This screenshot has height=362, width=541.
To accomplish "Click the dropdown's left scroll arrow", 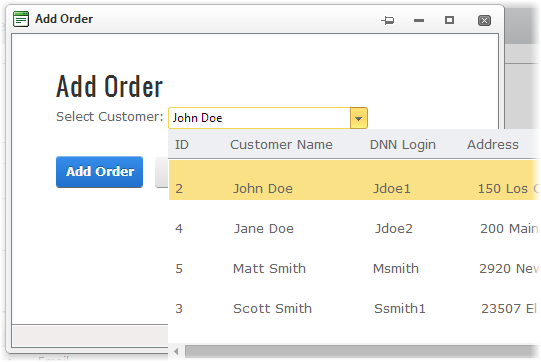I will [x=176, y=352].
